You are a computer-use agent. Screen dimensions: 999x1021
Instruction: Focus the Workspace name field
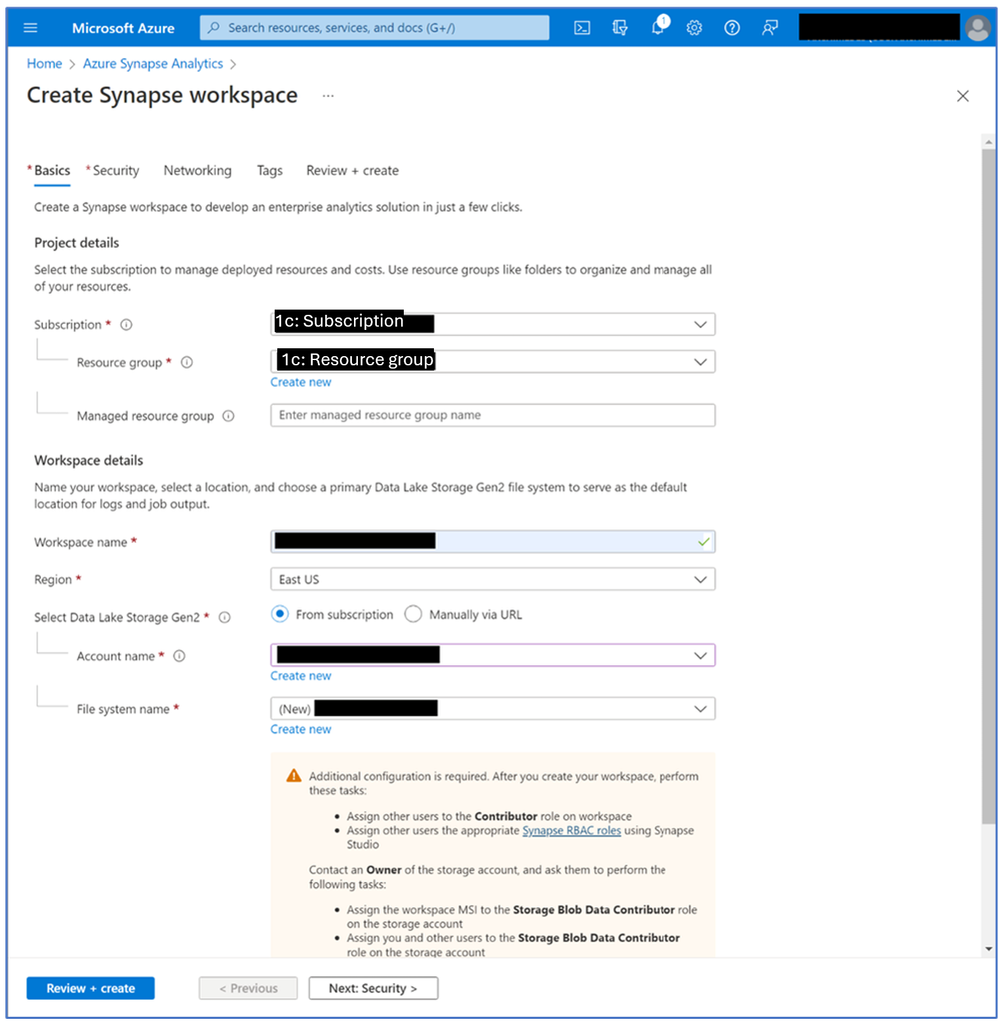tap(492, 542)
